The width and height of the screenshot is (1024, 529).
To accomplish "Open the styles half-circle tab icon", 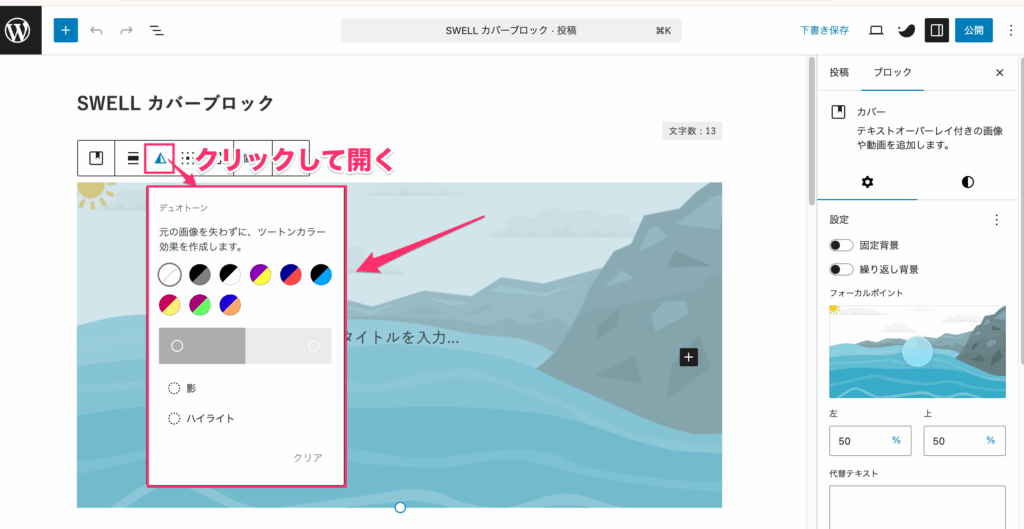I will click(x=967, y=182).
